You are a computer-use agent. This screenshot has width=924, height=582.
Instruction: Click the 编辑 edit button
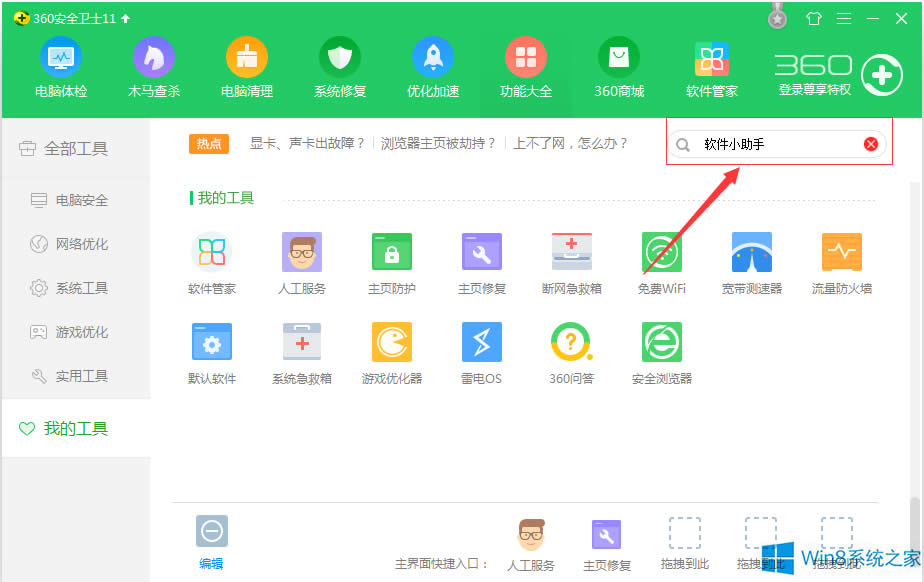point(212,543)
